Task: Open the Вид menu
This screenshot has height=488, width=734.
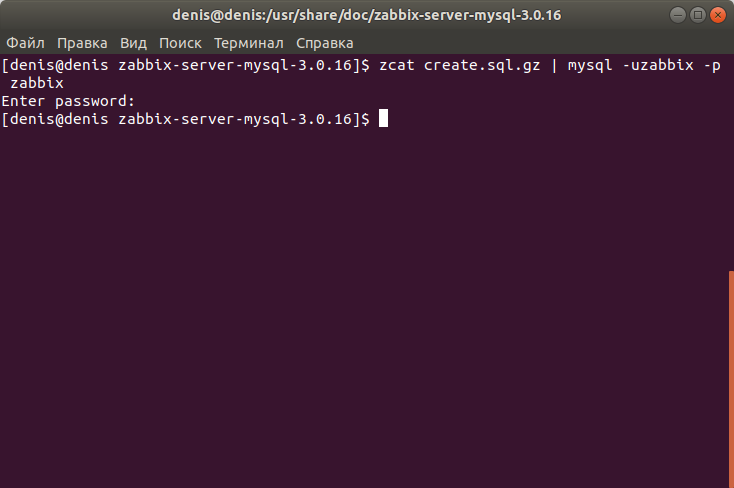Action: point(133,43)
